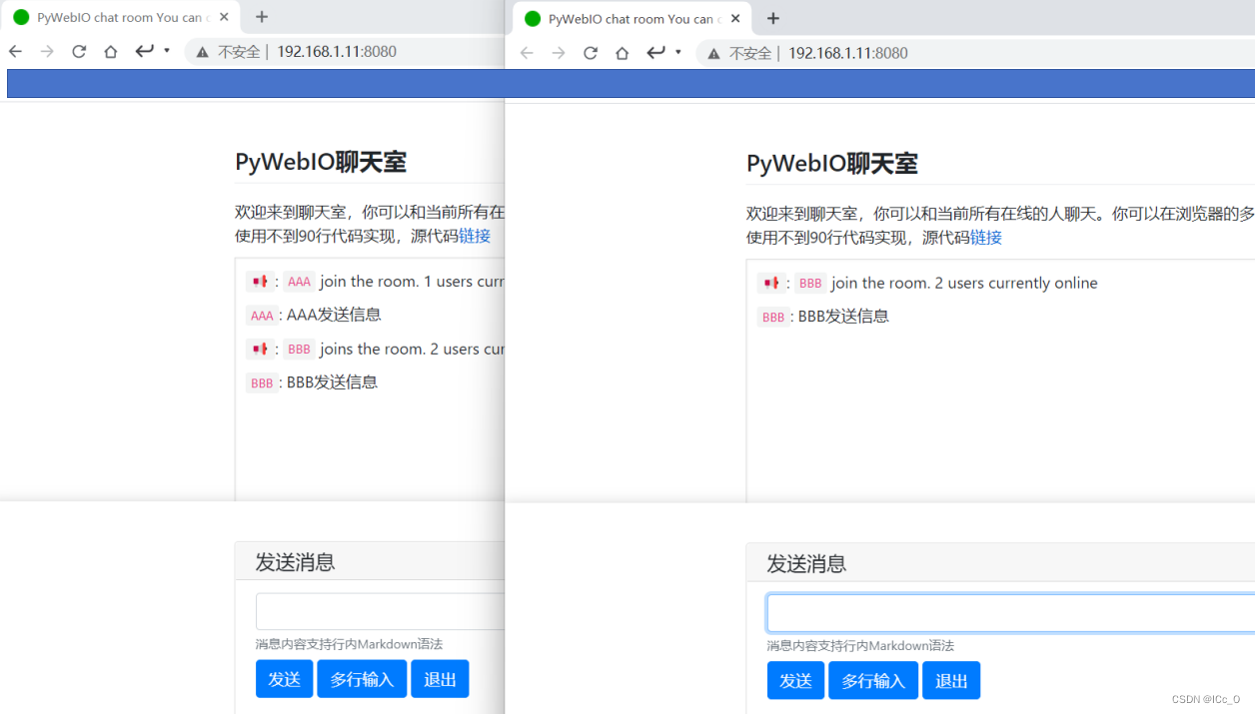Click BBB tag before BBB发送信息 in right window

[773, 317]
